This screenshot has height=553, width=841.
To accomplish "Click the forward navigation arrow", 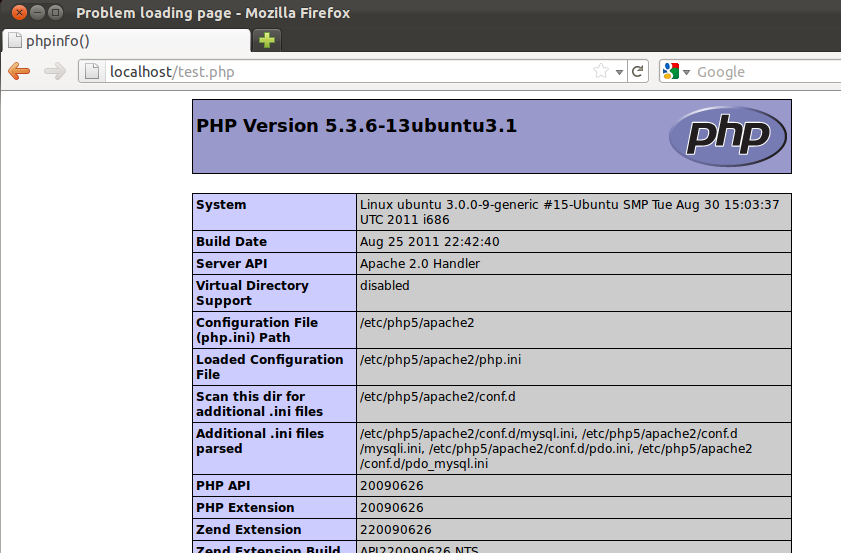I will (x=55, y=71).
